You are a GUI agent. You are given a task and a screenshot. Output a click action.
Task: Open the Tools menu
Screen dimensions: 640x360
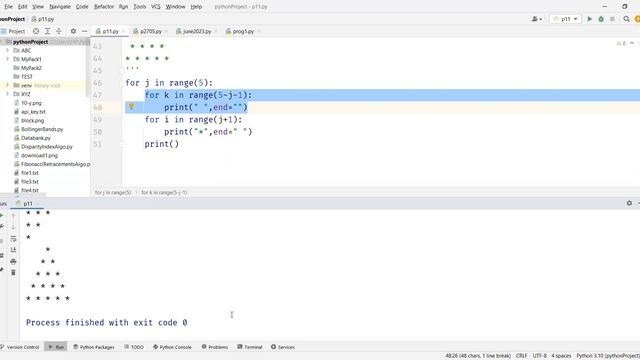[x=140, y=7]
